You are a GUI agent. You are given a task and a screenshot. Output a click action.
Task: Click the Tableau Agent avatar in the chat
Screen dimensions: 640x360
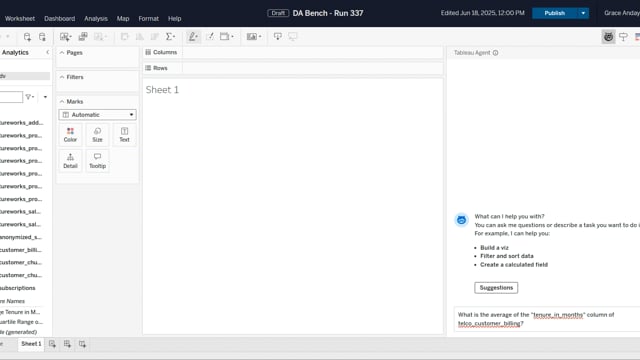click(461, 220)
